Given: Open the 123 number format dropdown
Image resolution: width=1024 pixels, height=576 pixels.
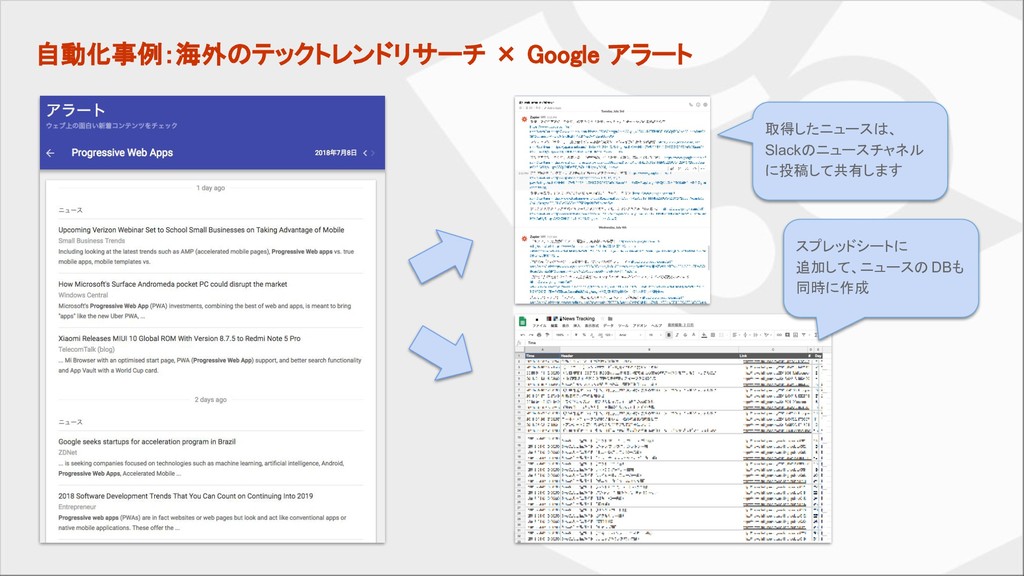Looking at the screenshot, I should pyautogui.click(x=609, y=335).
